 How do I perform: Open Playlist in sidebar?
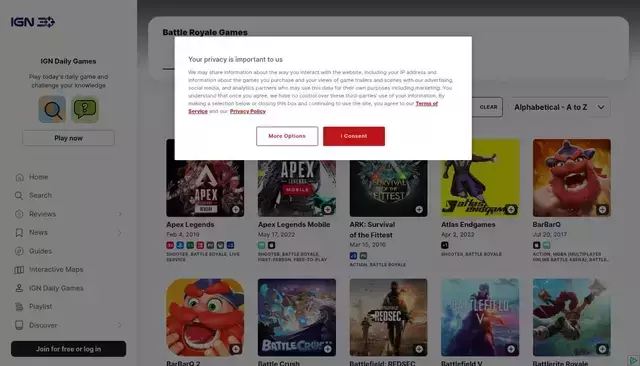tap(40, 306)
